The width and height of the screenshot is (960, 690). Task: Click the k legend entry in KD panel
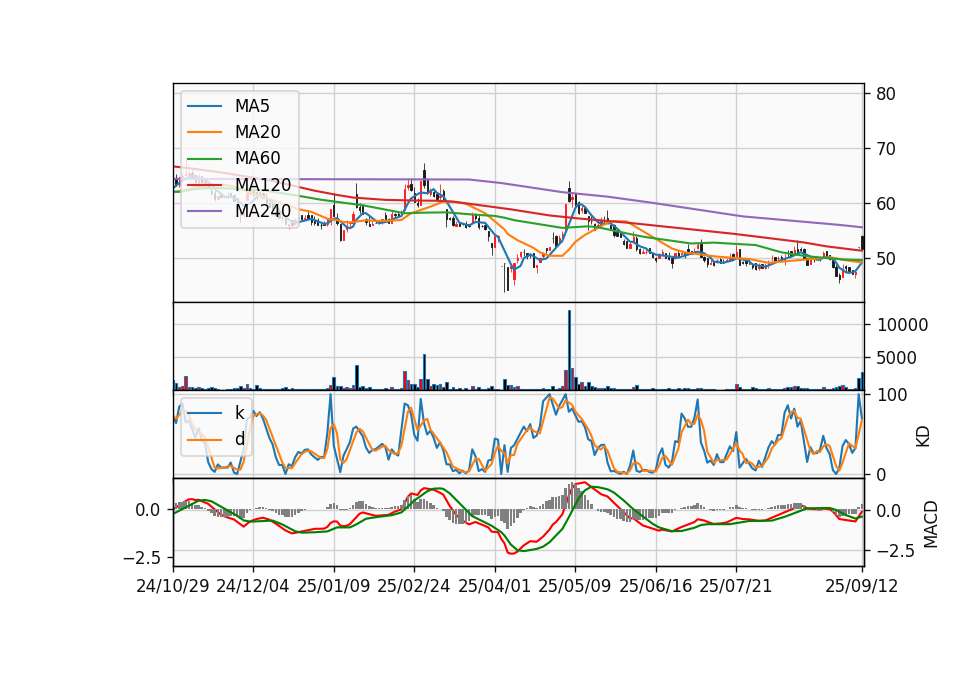239,413
